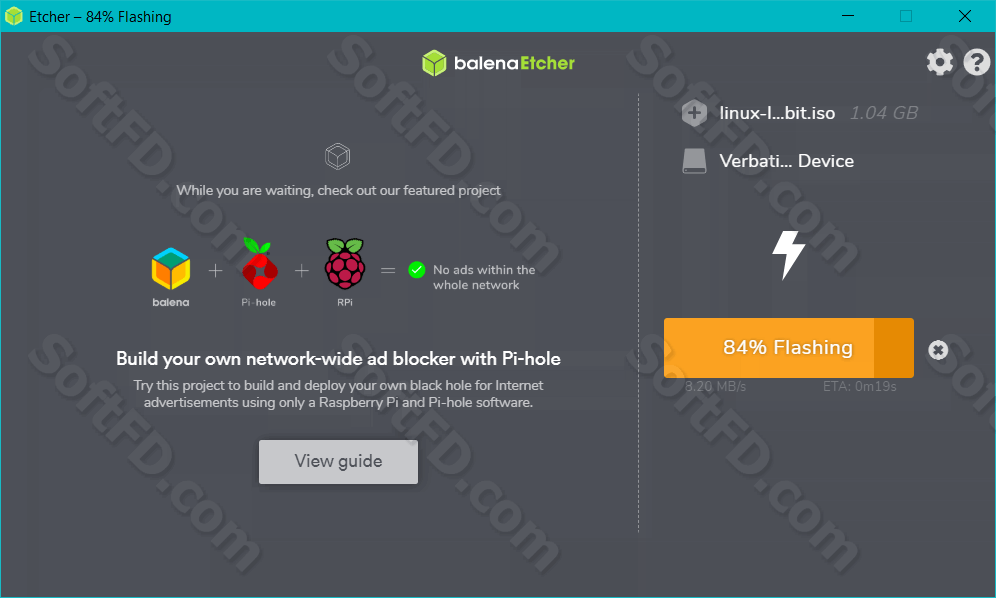Viewport: 996px width, 598px height.
Task: Click the green checkmark icon
Action: [417, 270]
